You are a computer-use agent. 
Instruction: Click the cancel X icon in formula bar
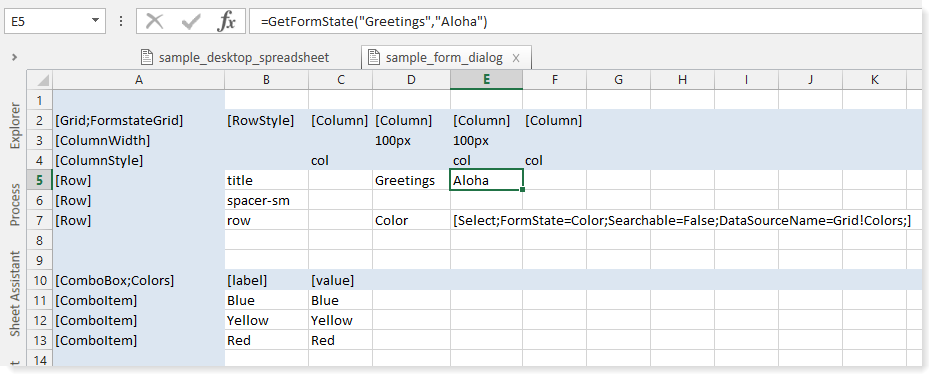155,22
